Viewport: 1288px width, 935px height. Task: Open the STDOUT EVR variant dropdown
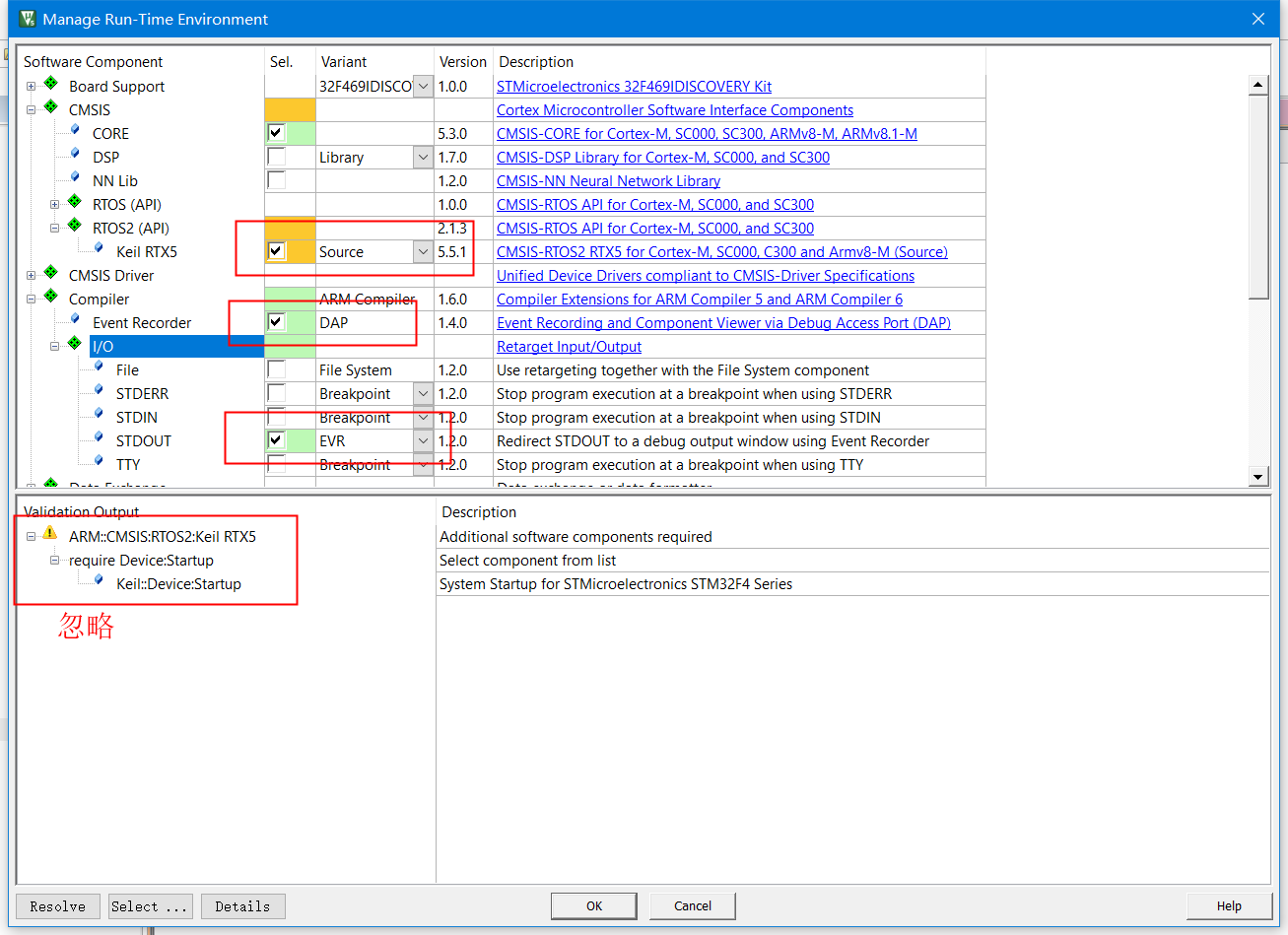(x=423, y=441)
